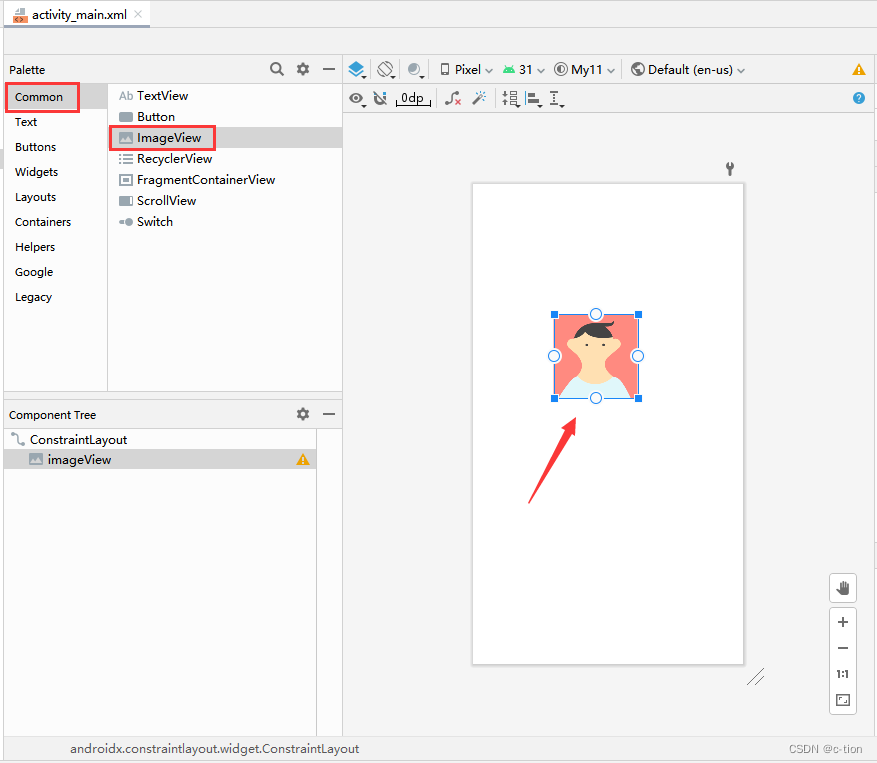
Task: Open Palette settings gear
Action: [303, 69]
